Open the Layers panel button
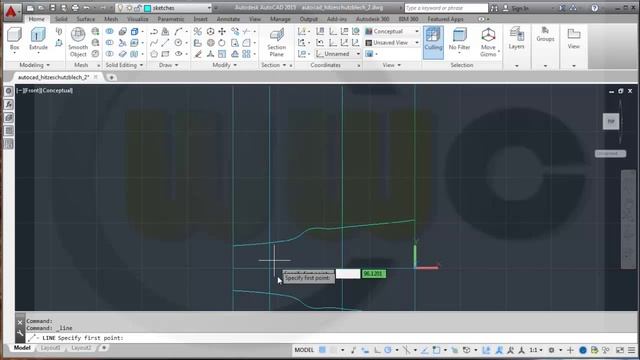 (x=516, y=39)
